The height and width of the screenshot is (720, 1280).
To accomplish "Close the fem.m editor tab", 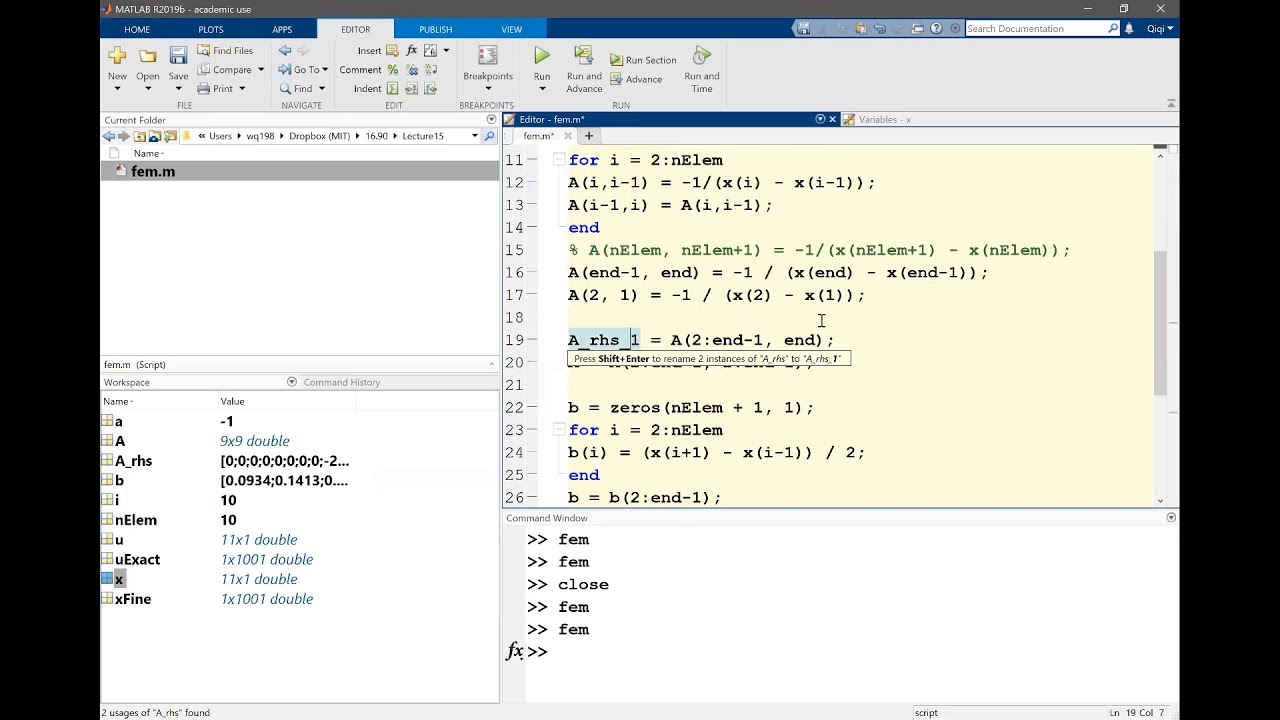I will (568, 136).
